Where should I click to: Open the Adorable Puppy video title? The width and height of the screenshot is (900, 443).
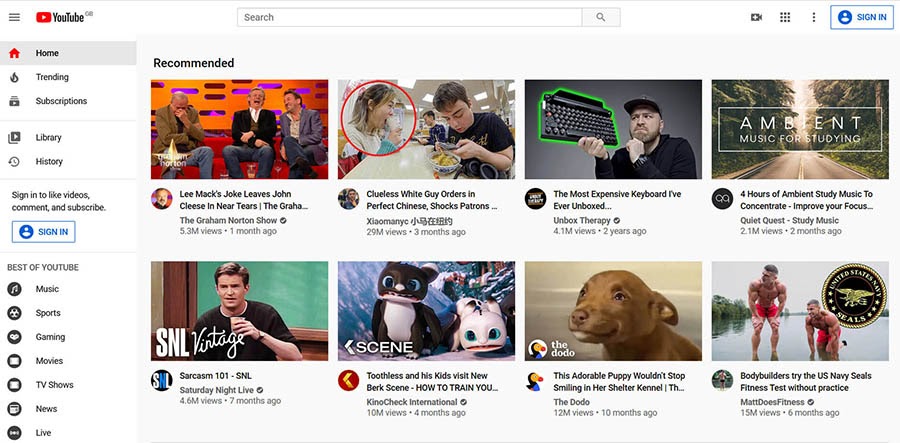[619, 382]
